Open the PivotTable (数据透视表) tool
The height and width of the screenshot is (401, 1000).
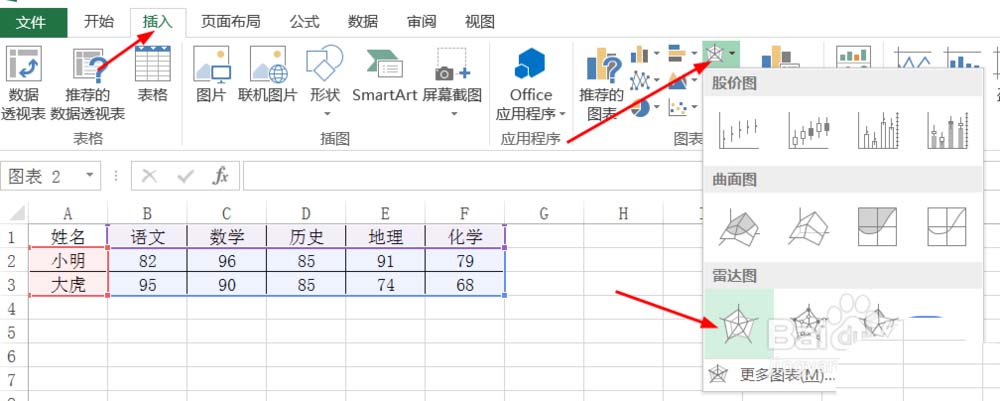coord(24,83)
